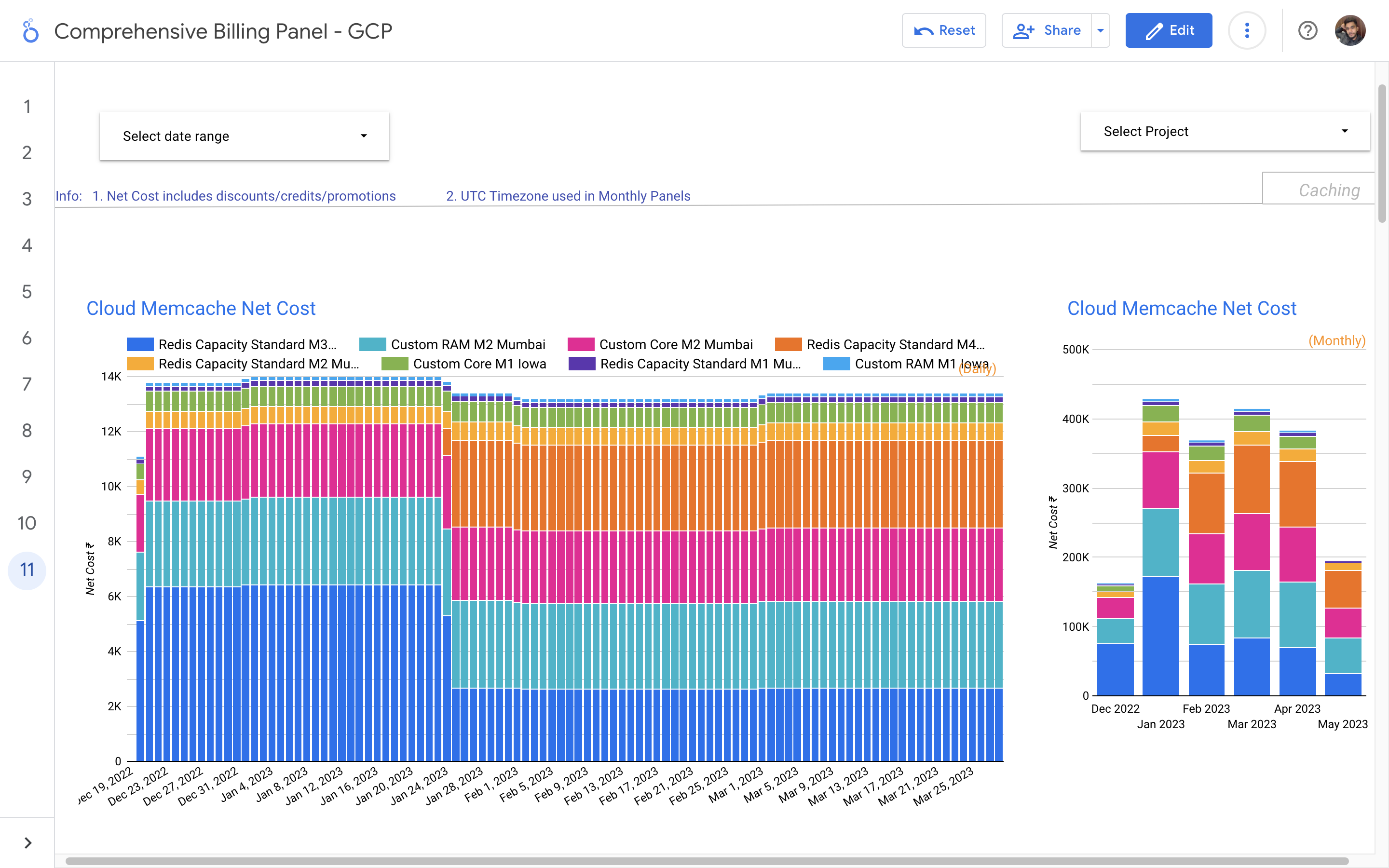Screen dimensions: 1389x868
Task: Open the three-dot more options menu
Action: (x=1247, y=30)
